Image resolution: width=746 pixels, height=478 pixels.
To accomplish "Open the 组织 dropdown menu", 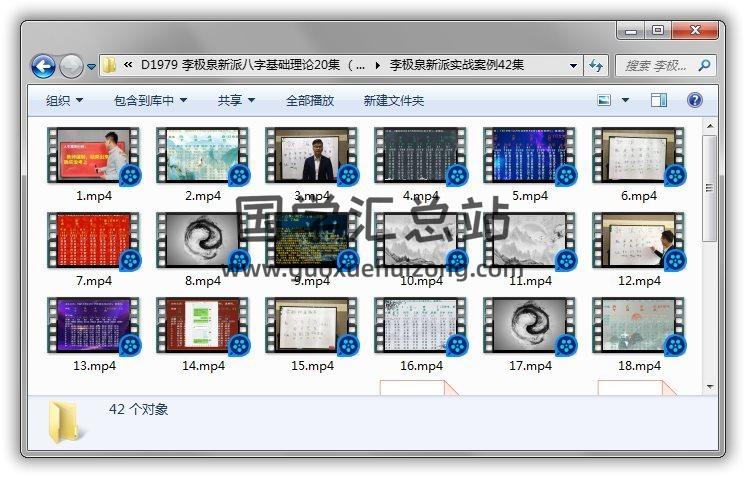I will point(64,101).
